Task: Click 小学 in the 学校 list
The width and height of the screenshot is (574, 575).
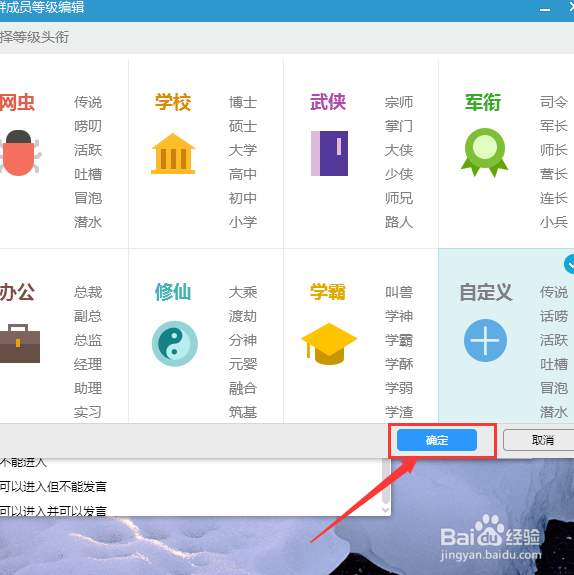Action: click(243, 222)
